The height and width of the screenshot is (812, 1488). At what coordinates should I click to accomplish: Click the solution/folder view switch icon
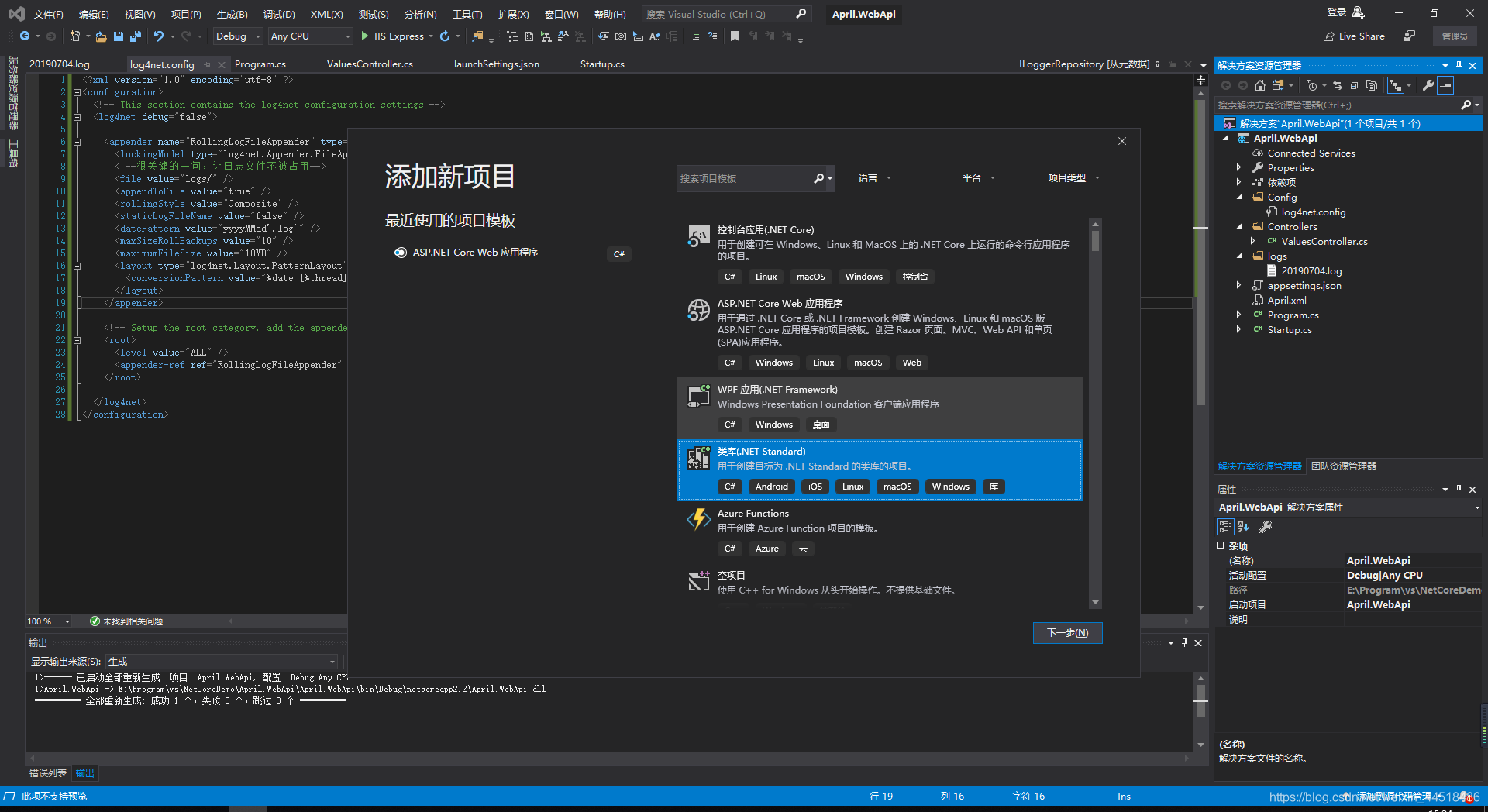pos(1278,85)
